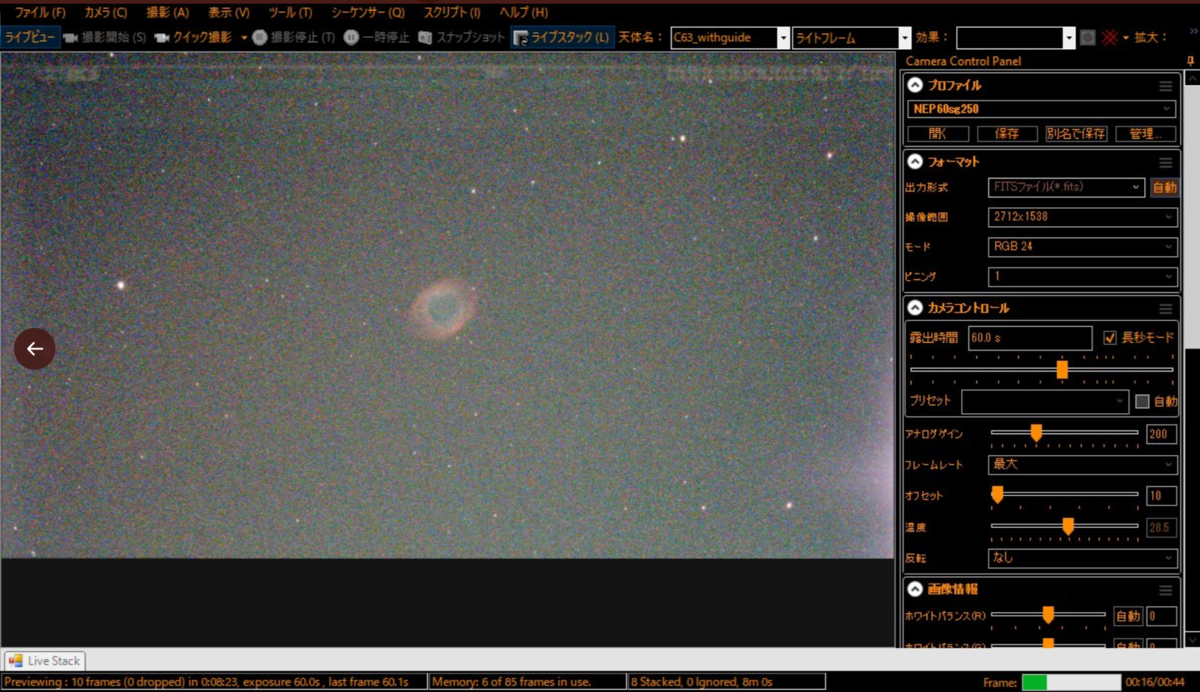Click the オフセット slider handle
Screen dimensions: 1200x692
(997, 494)
